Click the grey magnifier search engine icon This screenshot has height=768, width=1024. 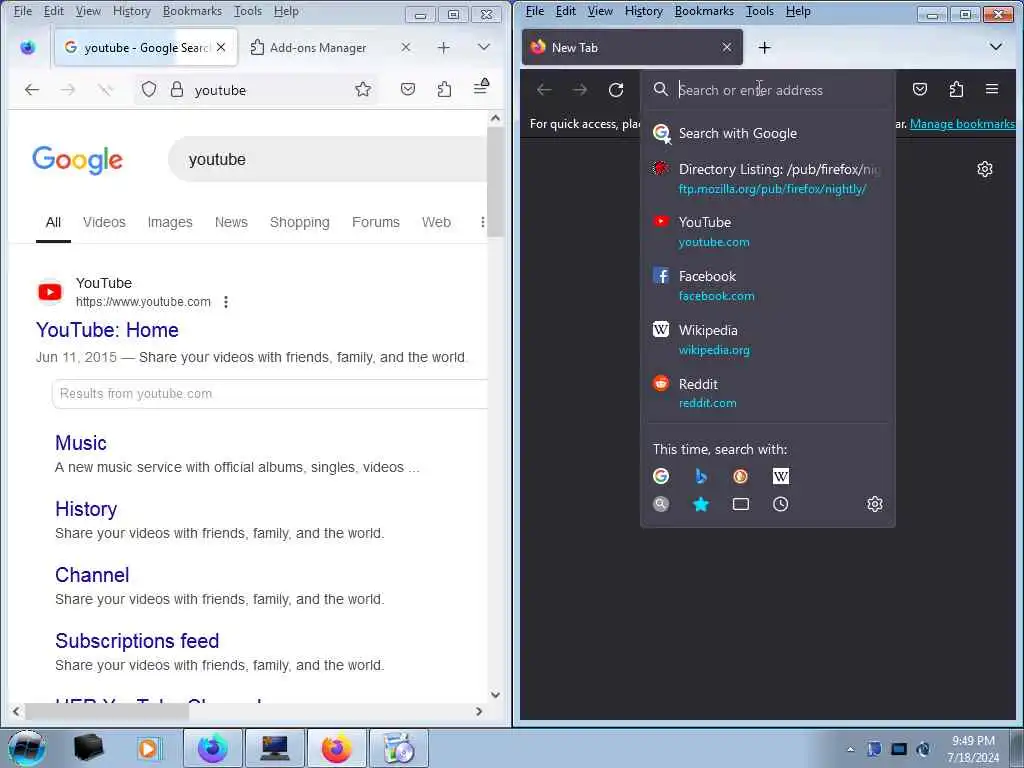[x=661, y=504]
